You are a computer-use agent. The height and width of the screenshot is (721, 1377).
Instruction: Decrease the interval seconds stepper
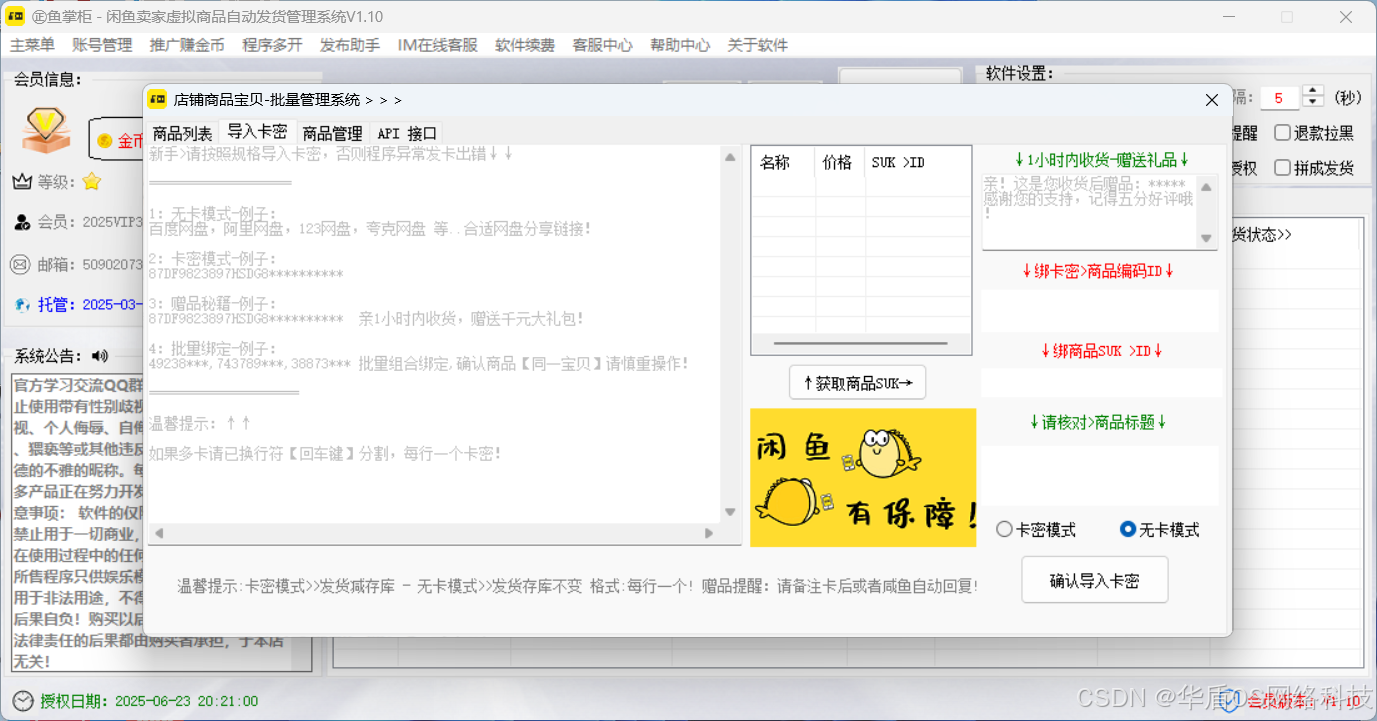[1313, 103]
